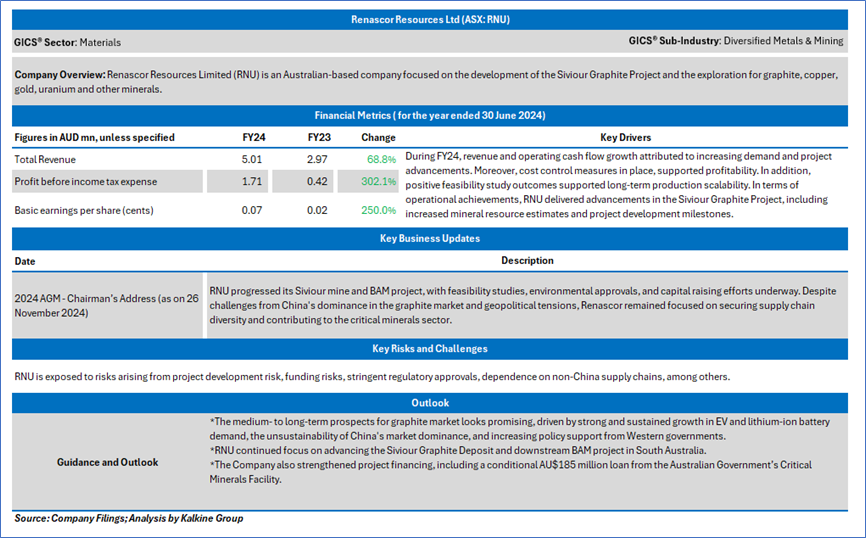The image size is (866, 538).
Task: Click the 68.8% change value
Action: [x=382, y=160]
